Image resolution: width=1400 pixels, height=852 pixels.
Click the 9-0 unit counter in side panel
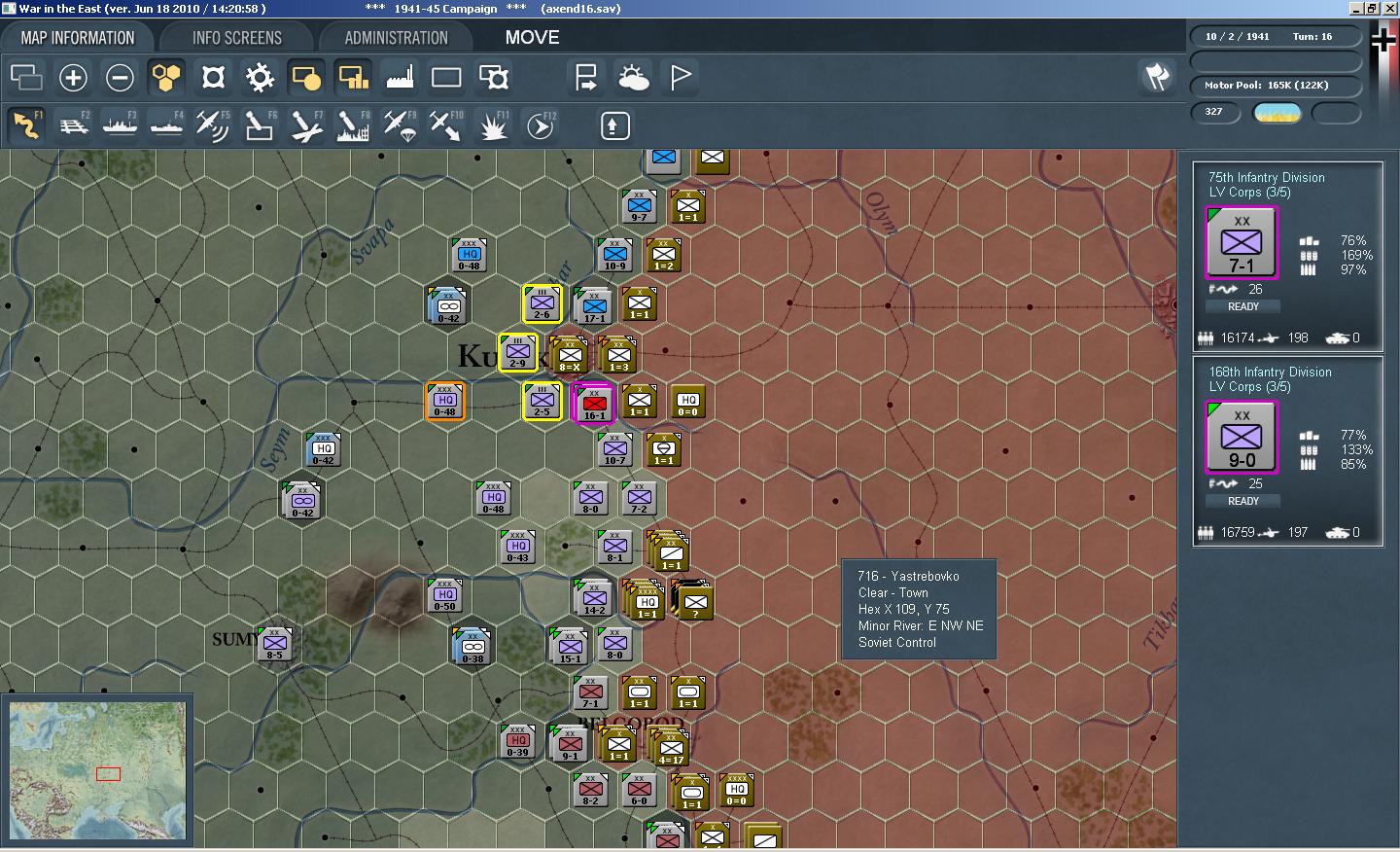[1242, 438]
